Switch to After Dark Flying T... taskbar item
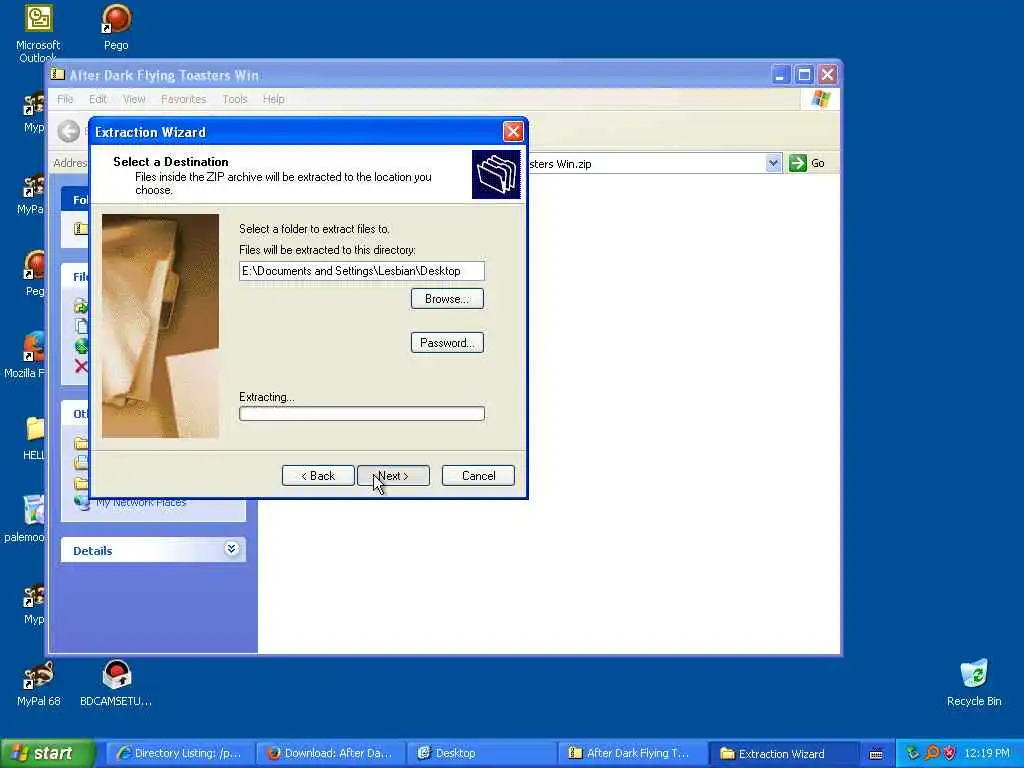Screen dimensions: 1024x768 click(631, 753)
